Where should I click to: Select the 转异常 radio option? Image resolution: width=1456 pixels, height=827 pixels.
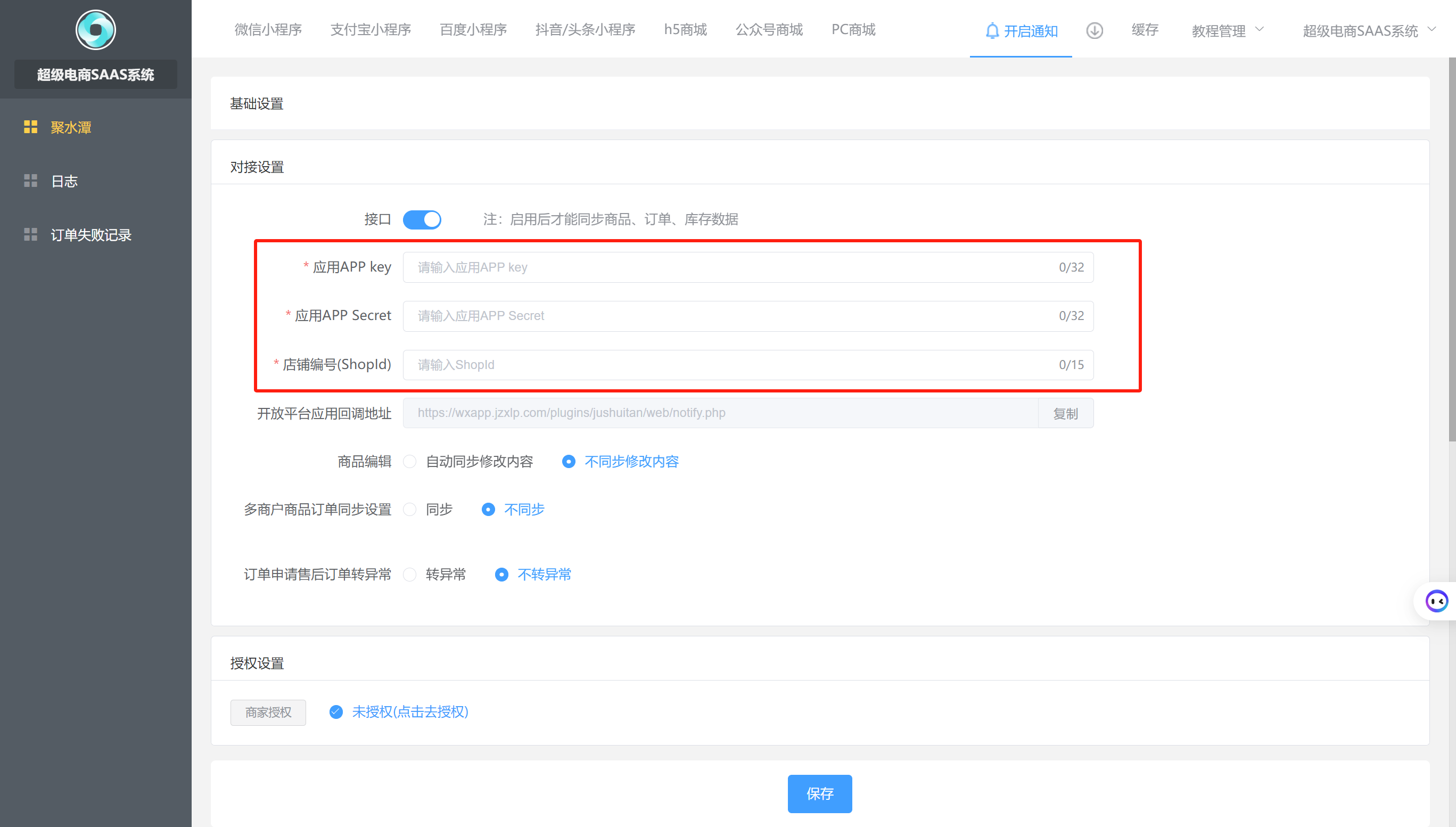410,574
